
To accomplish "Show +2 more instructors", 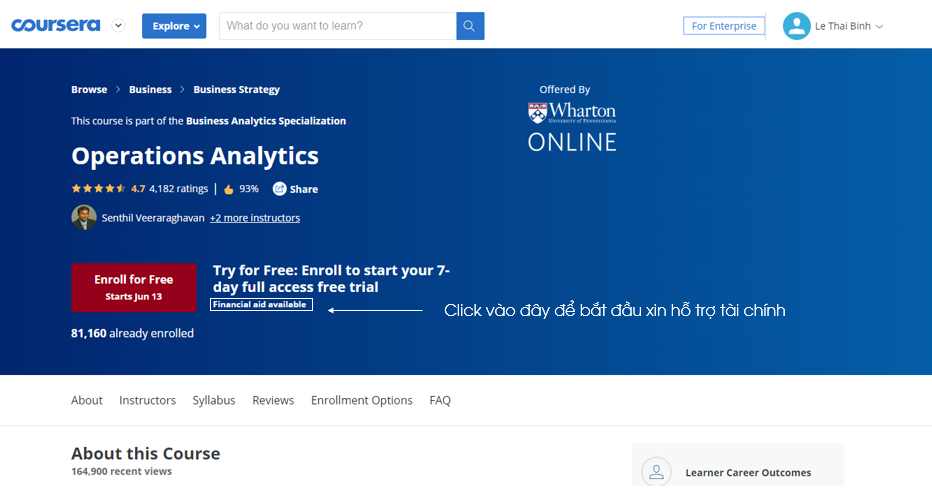I will [255, 218].
